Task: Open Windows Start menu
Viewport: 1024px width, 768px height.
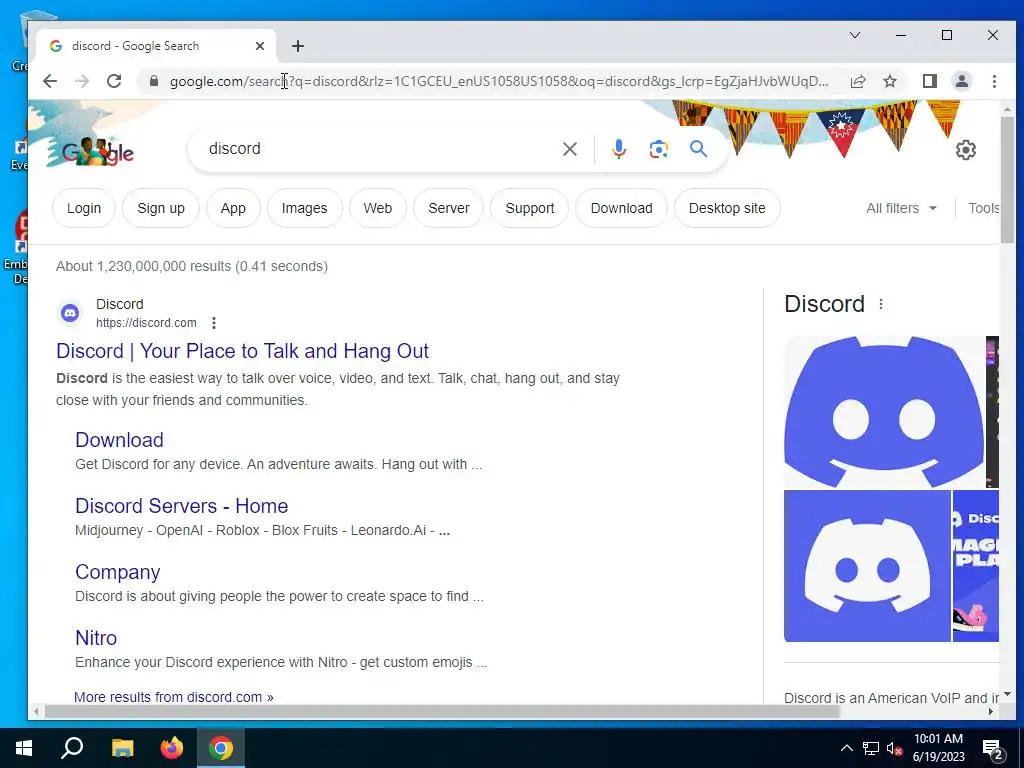Action: 24,748
